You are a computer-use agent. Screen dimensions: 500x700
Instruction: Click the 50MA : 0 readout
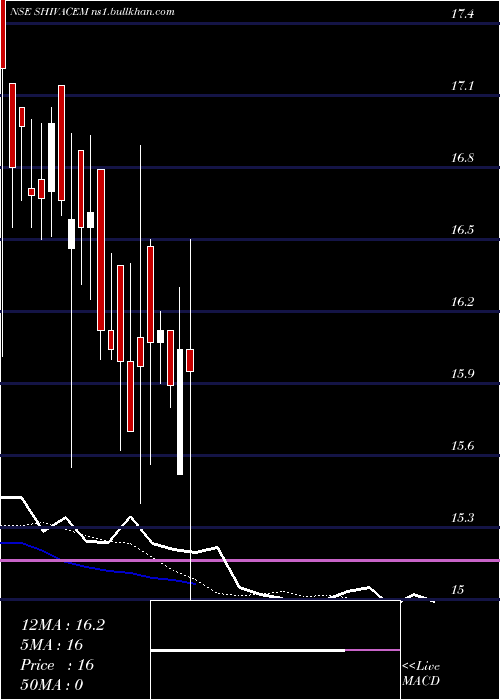[x=52, y=685]
